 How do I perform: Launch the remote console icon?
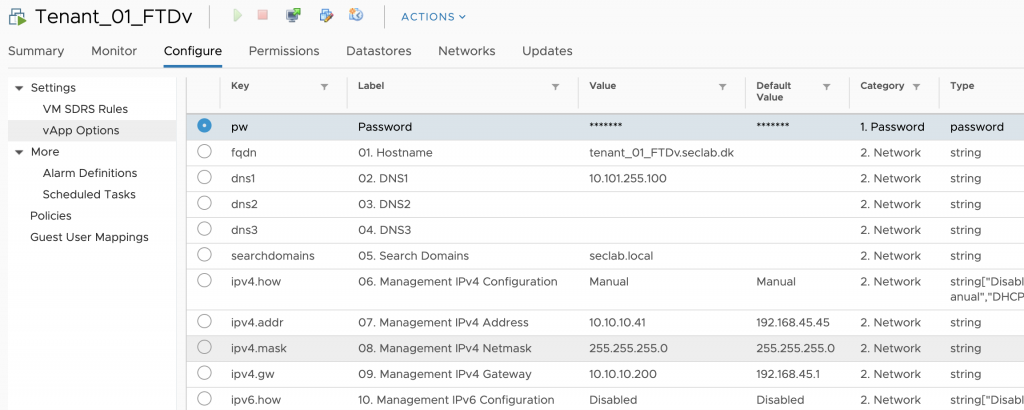[x=293, y=16]
